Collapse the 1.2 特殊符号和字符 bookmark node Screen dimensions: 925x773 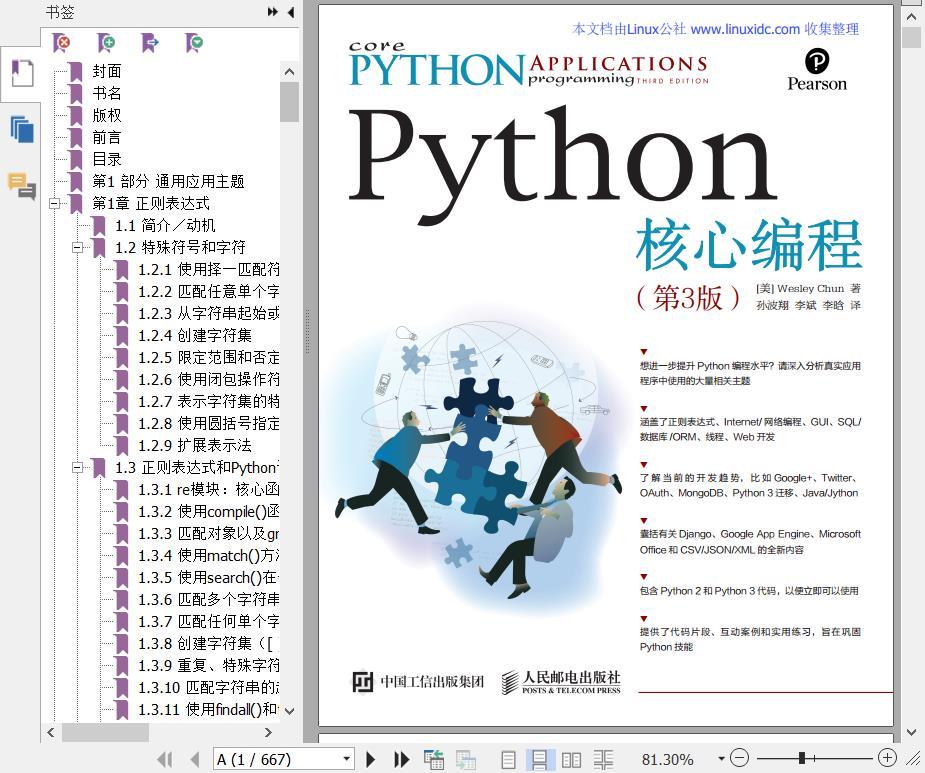(x=77, y=247)
